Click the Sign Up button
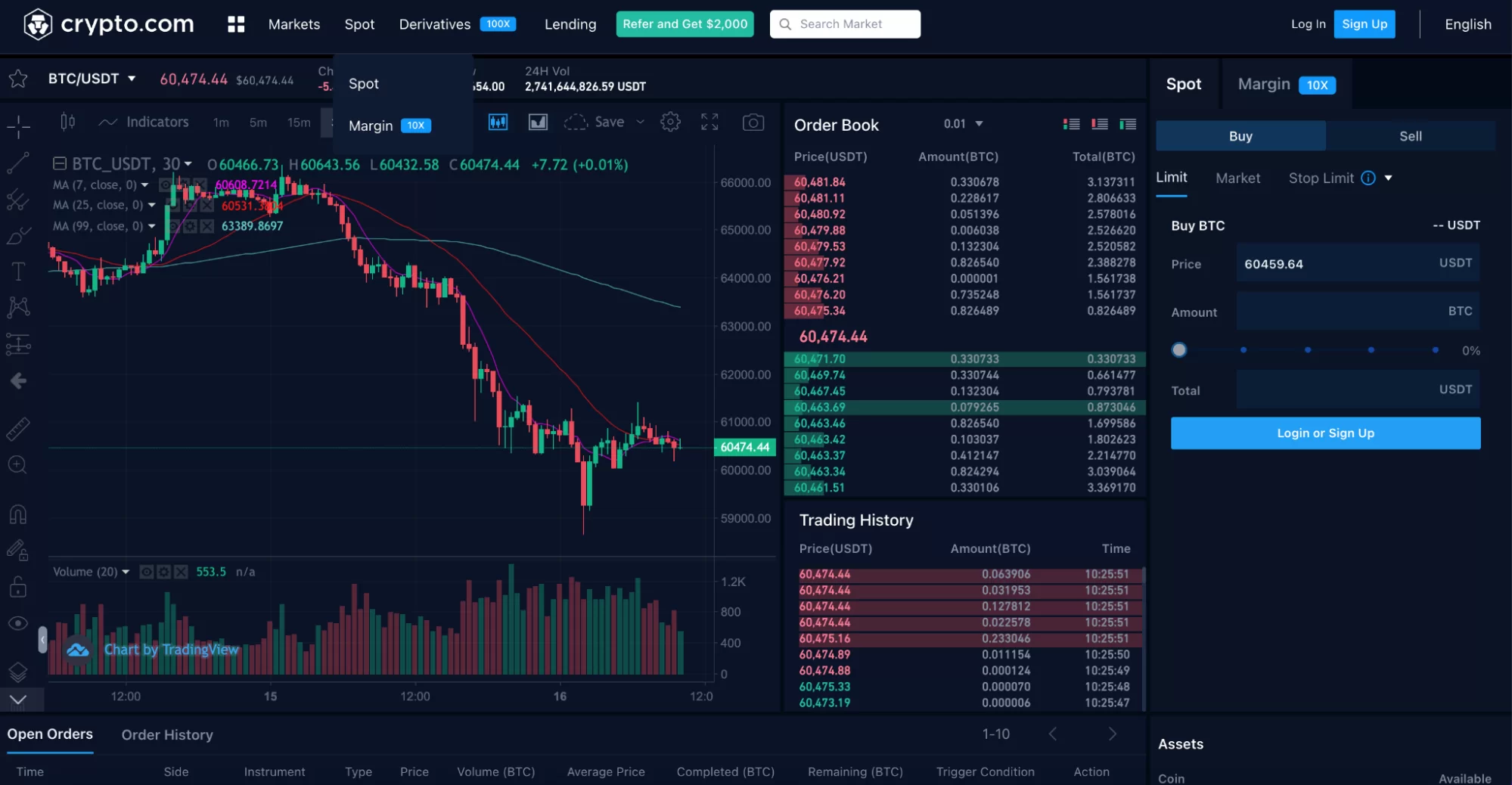Screen dimensions: 1512x785 [x=1364, y=24]
